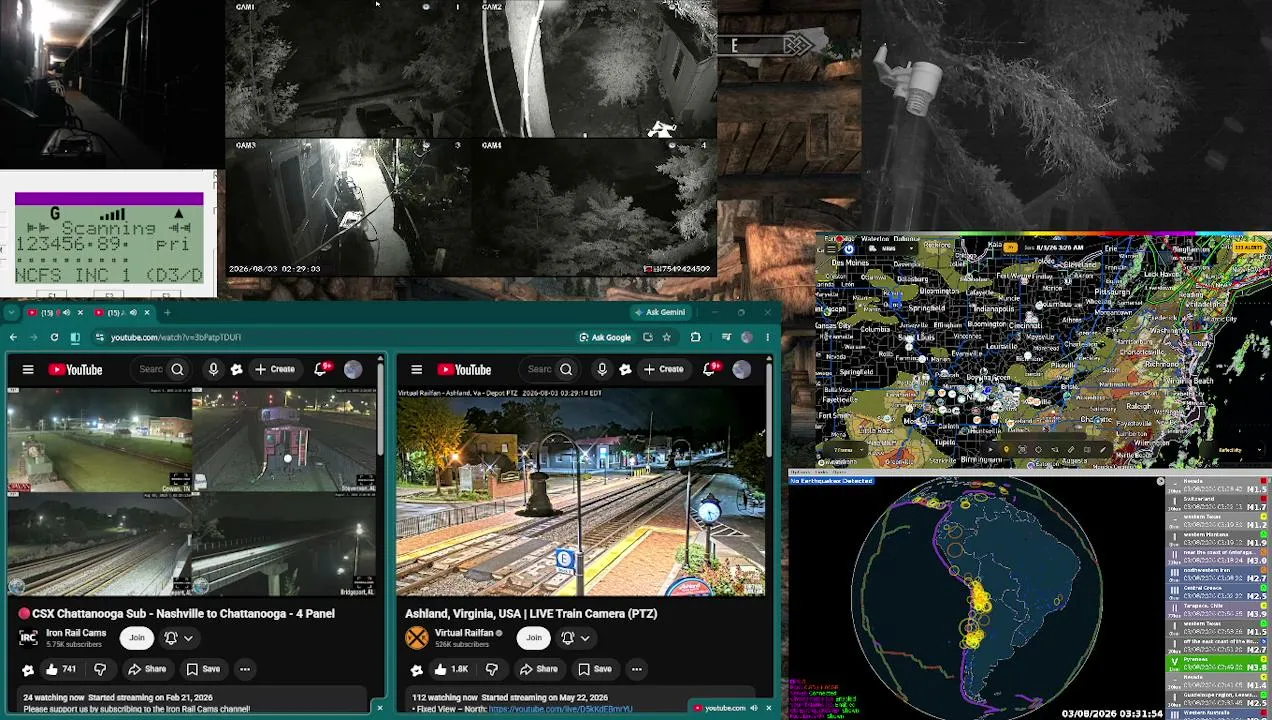Click the 333 ALERTS button on radar
Viewport: 1272px width, 720px height.
[x=1248, y=247]
